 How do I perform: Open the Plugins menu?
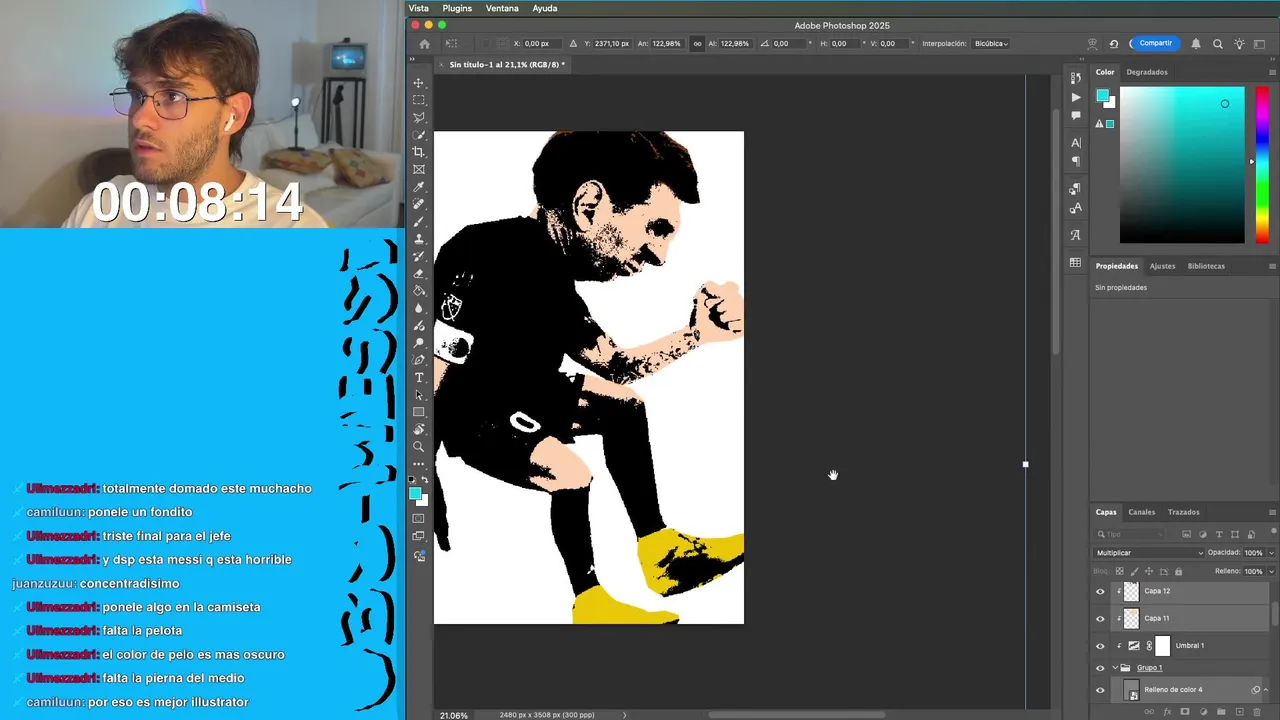[x=457, y=8]
